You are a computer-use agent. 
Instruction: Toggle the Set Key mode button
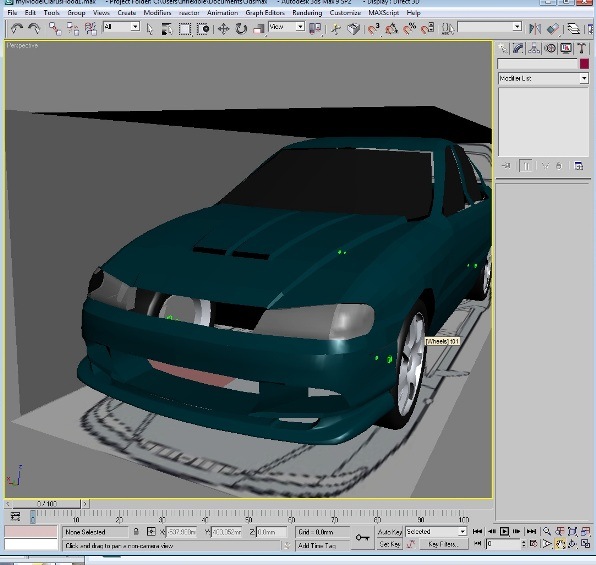390,544
